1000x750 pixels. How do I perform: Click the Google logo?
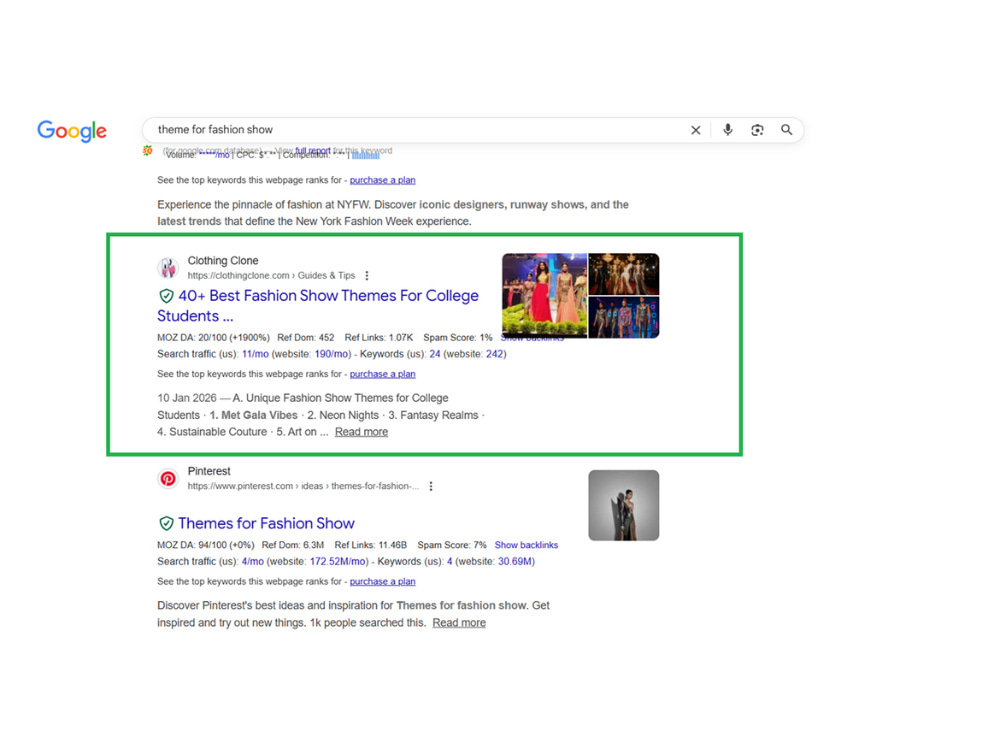(x=72, y=131)
